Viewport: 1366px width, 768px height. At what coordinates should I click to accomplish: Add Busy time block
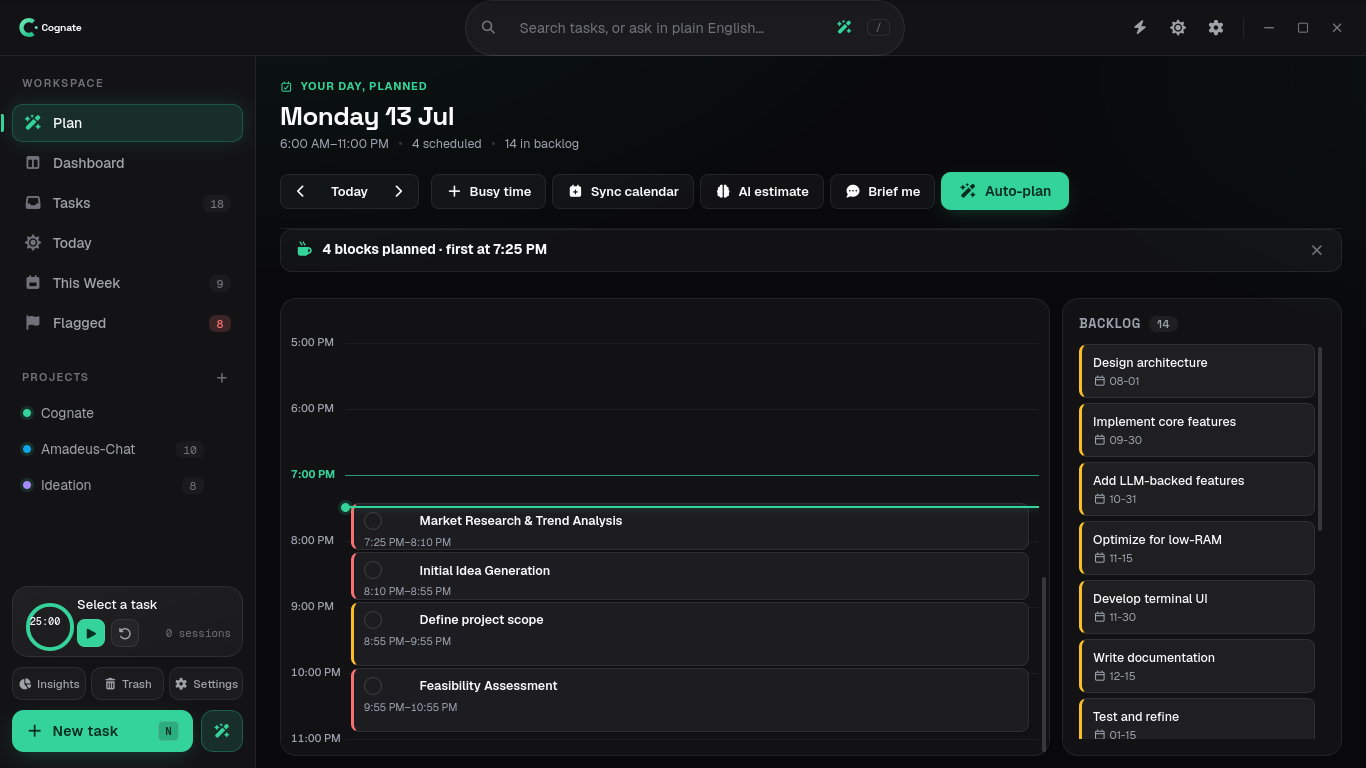pyautogui.click(x=488, y=191)
